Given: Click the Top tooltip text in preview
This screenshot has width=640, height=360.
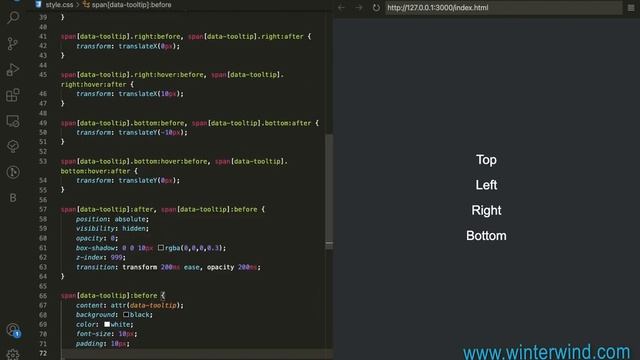Looking at the screenshot, I should coord(486,160).
